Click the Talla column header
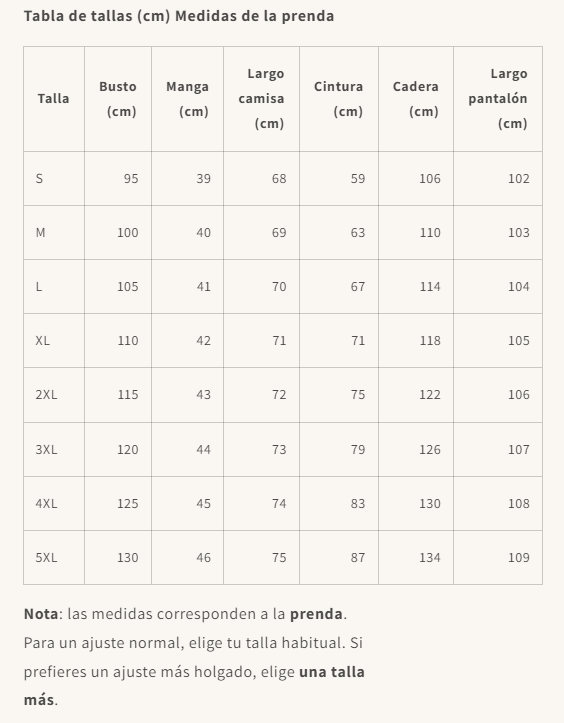The image size is (564, 723). (53, 98)
